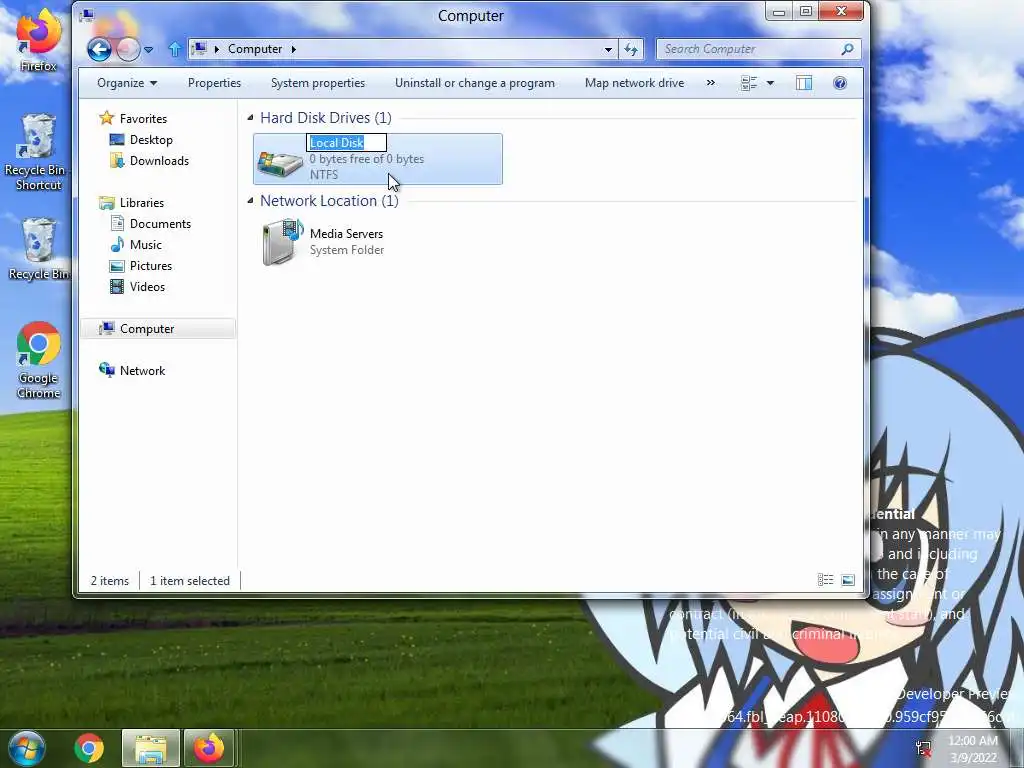Click the taskbar clock
This screenshot has width=1024, height=768.
(973, 749)
